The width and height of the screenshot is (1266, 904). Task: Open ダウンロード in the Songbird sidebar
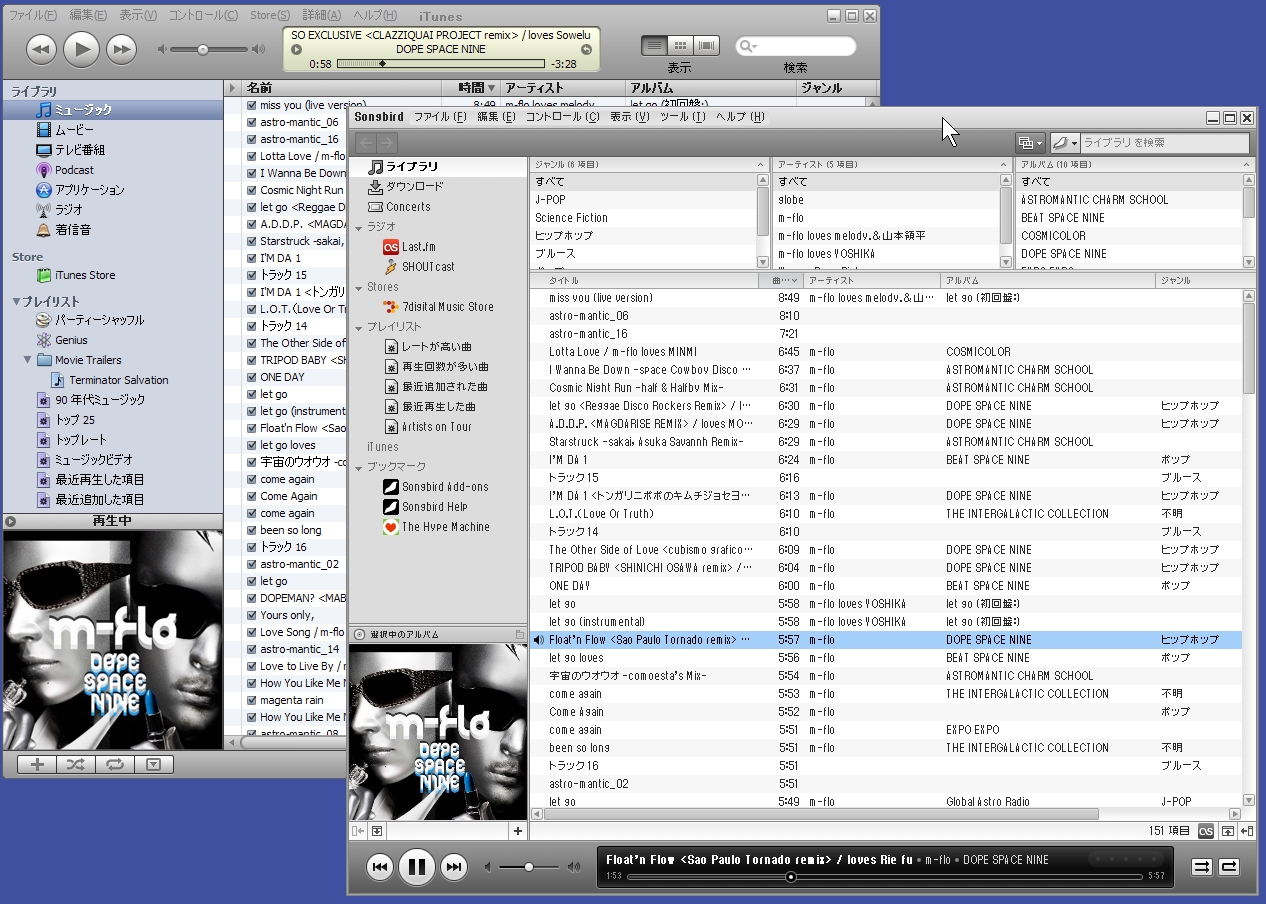tap(414, 187)
